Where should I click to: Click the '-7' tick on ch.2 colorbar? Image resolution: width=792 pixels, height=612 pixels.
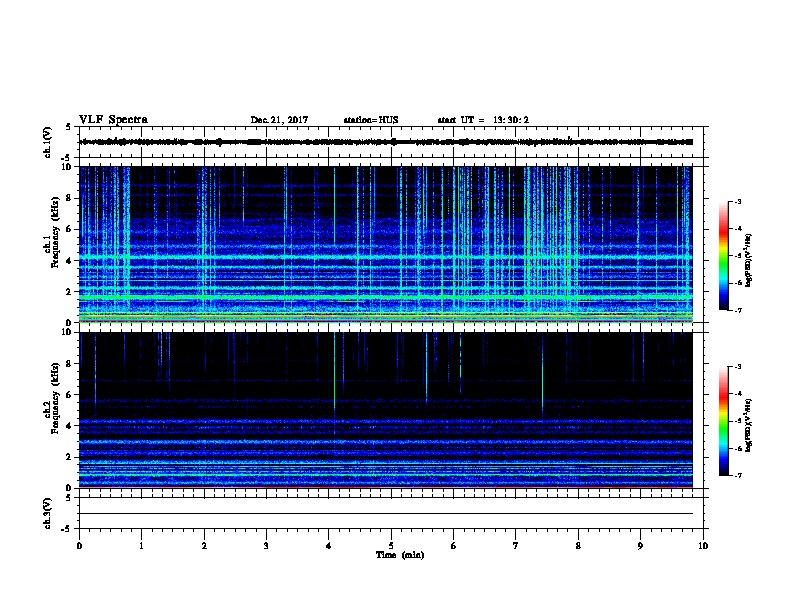(x=737, y=475)
